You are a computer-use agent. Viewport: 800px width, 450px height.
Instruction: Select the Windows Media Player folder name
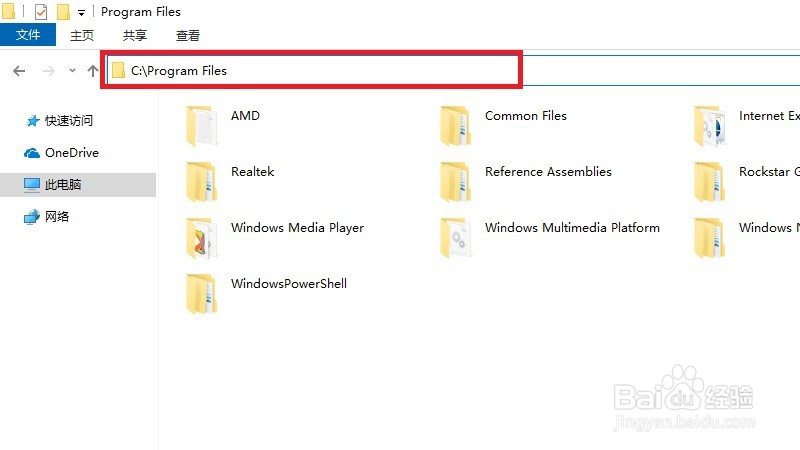[x=297, y=228]
